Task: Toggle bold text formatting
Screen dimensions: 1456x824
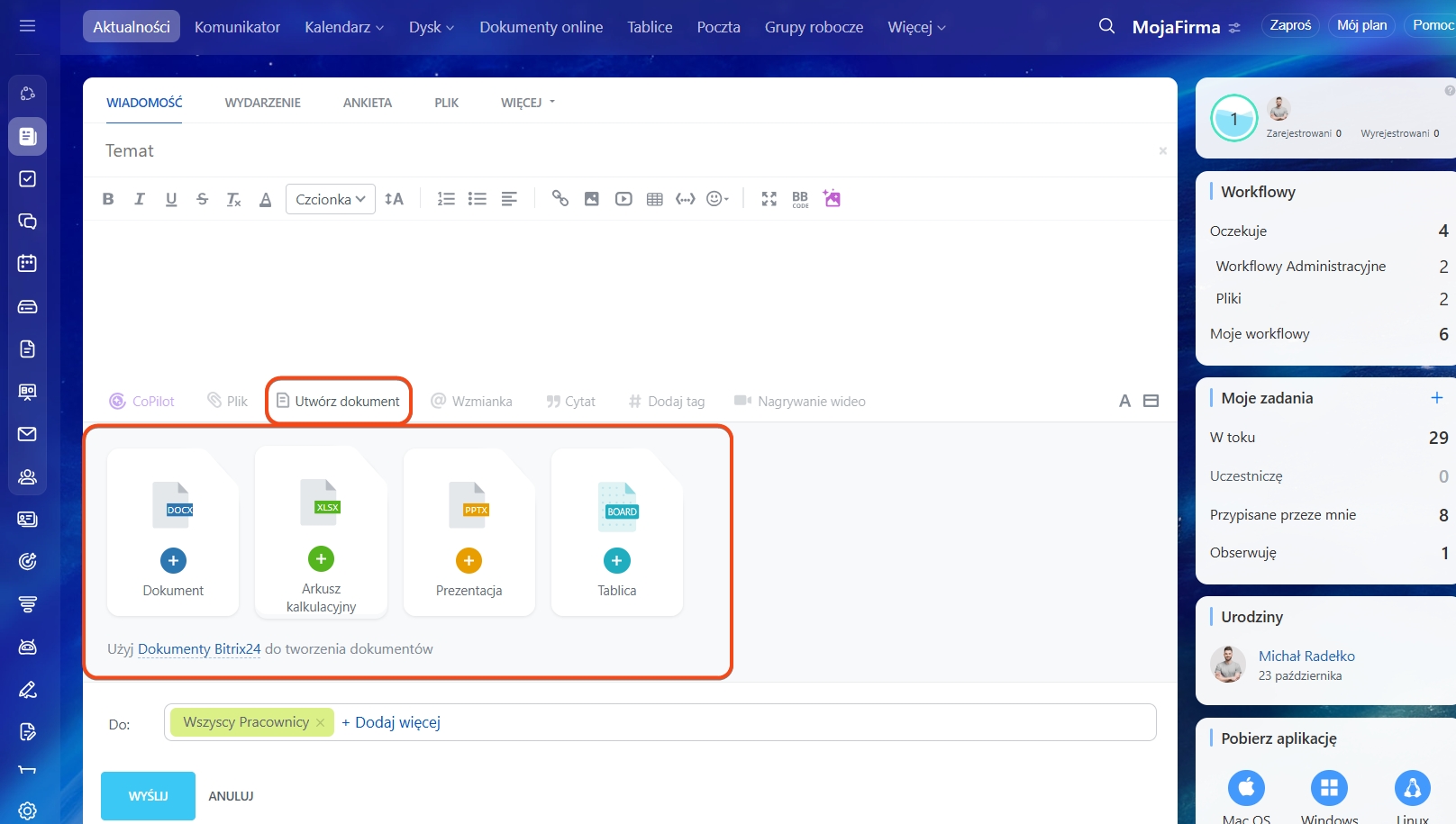Action: pos(108,199)
